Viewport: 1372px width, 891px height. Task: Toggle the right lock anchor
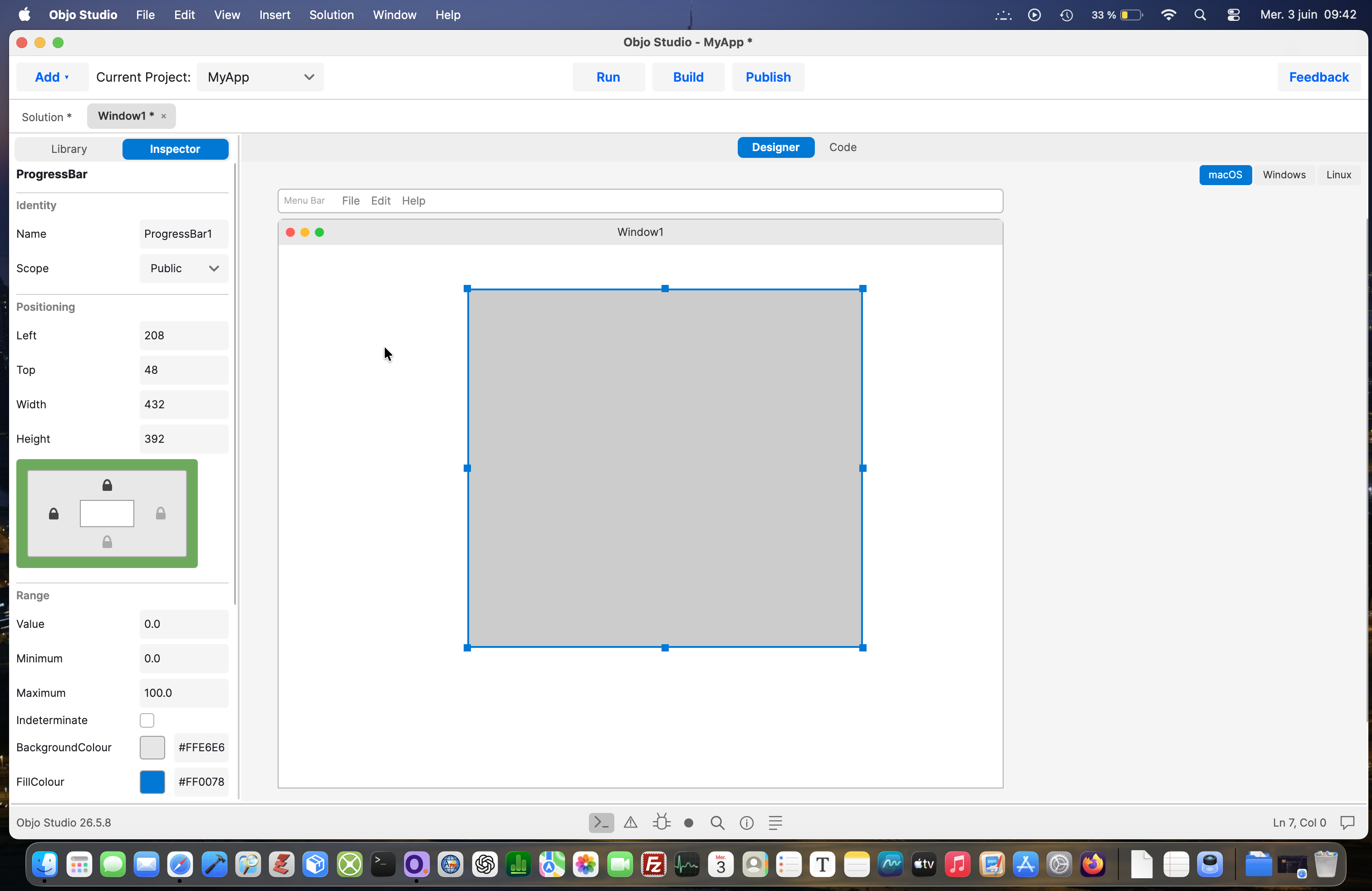[161, 514]
